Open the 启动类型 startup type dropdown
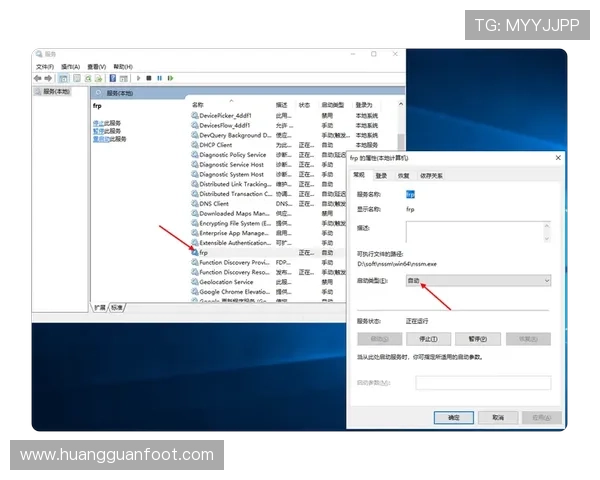The height and width of the screenshot is (480, 600). pos(477,282)
